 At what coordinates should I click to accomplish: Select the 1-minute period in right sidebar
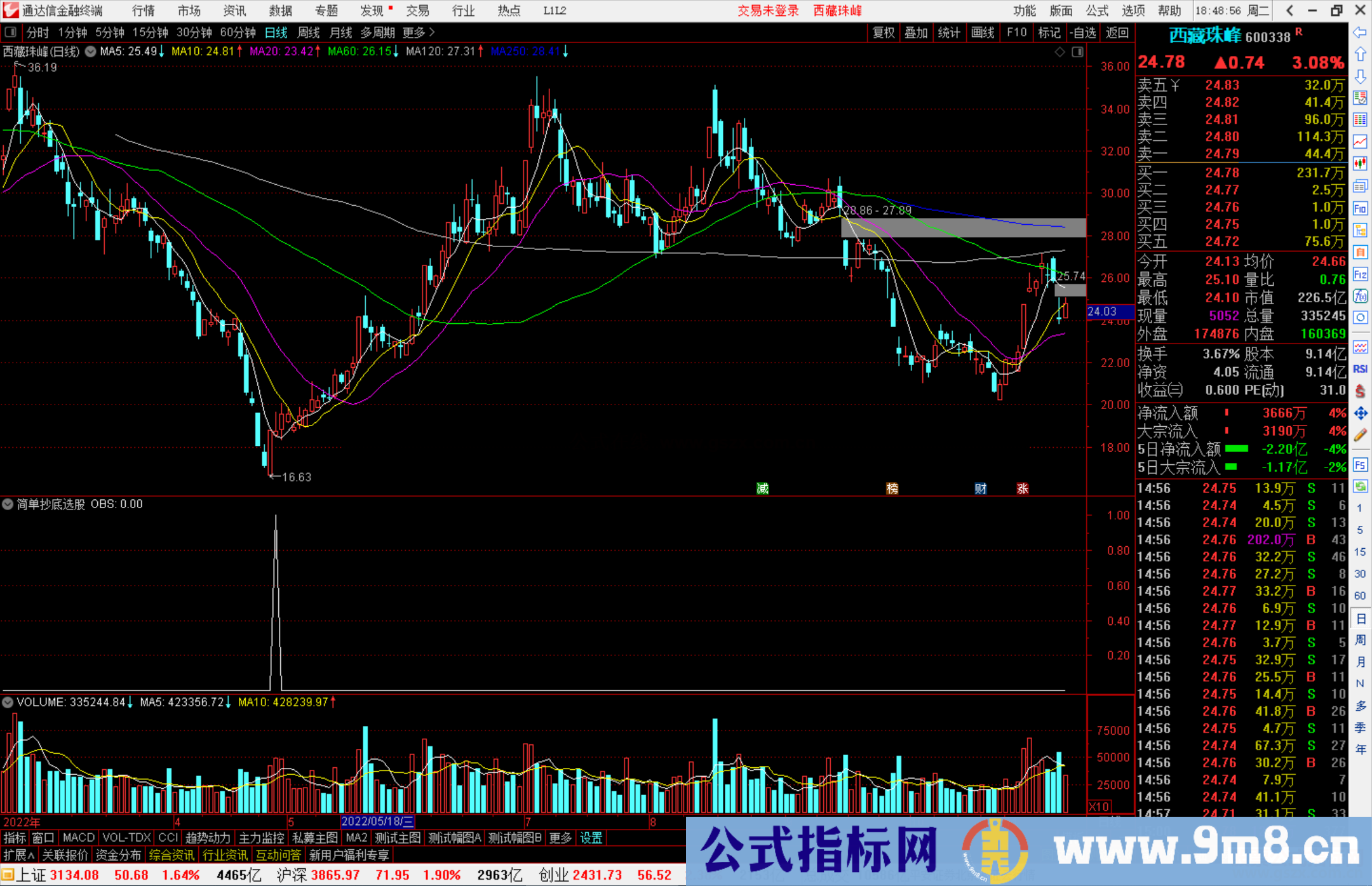[x=1359, y=508]
